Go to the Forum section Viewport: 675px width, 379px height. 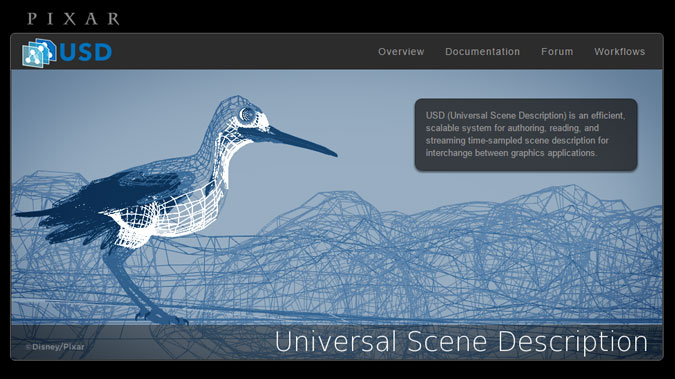[557, 52]
